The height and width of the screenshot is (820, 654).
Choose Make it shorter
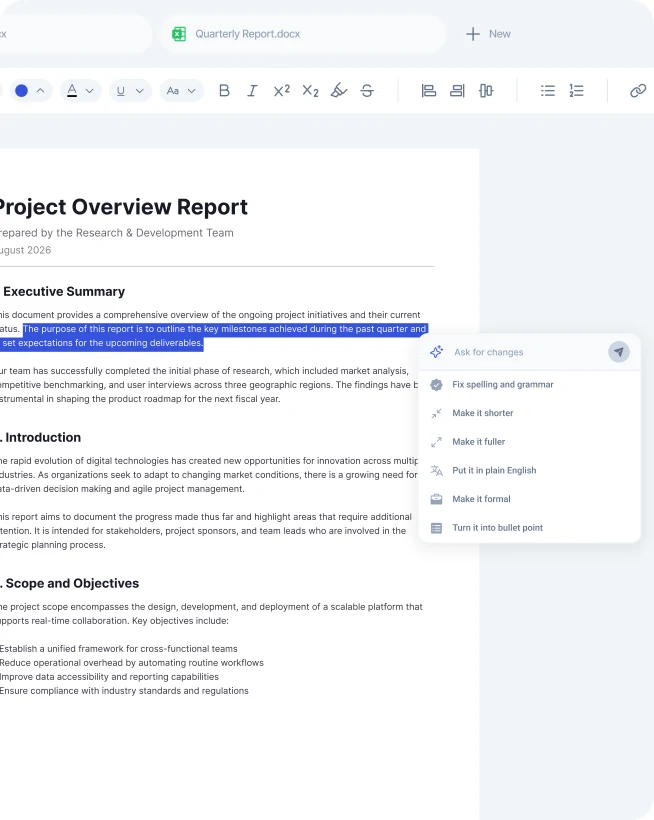530,413
